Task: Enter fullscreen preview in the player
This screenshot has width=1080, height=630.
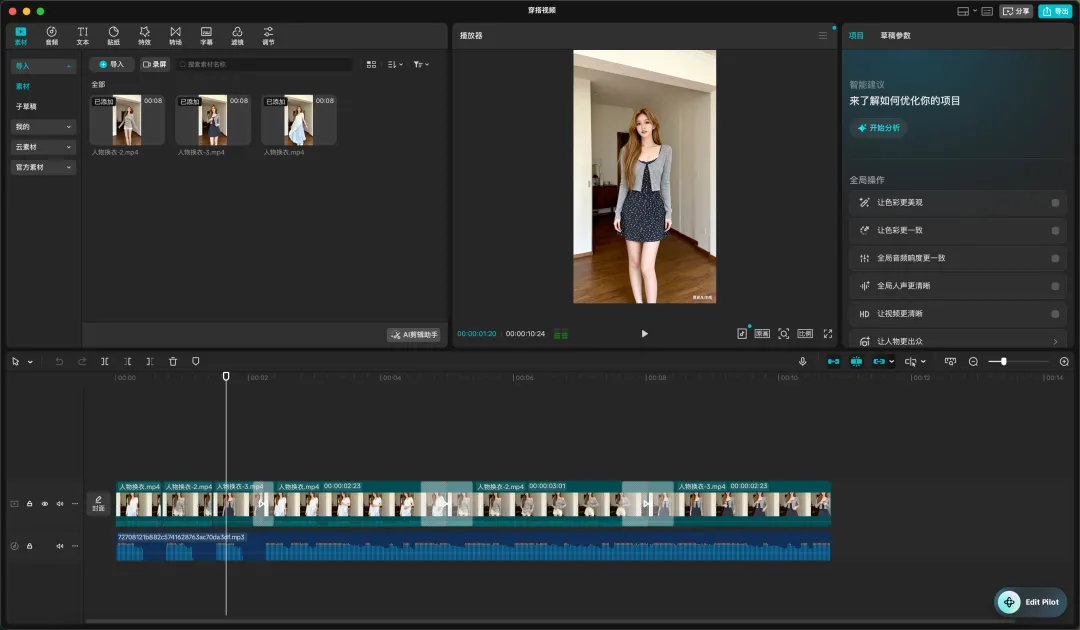Action: click(x=827, y=333)
